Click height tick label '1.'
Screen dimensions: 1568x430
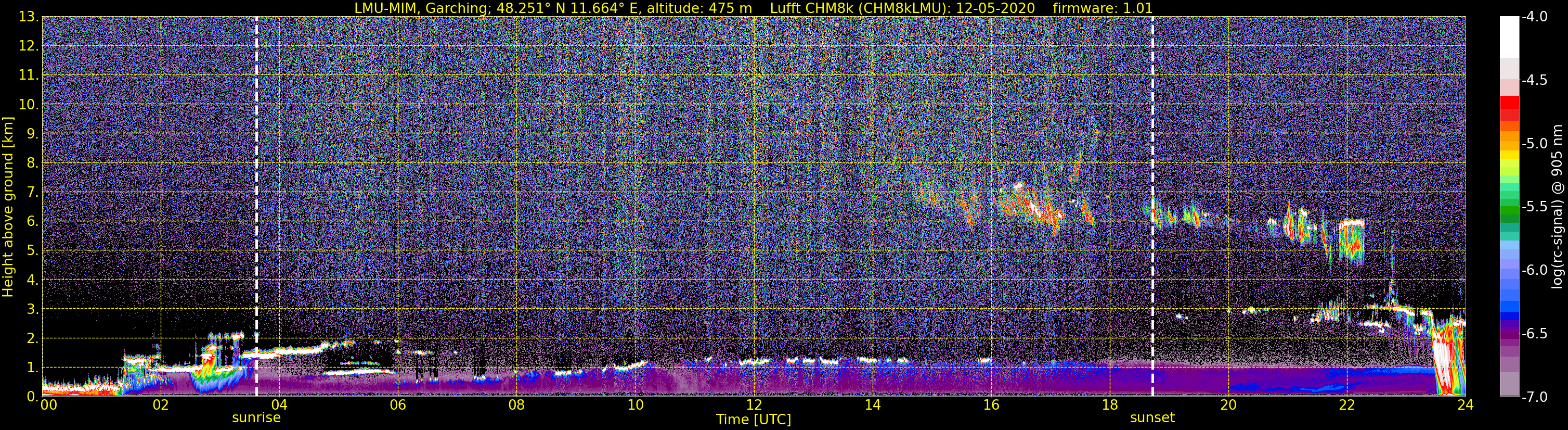click(x=32, y=368)
